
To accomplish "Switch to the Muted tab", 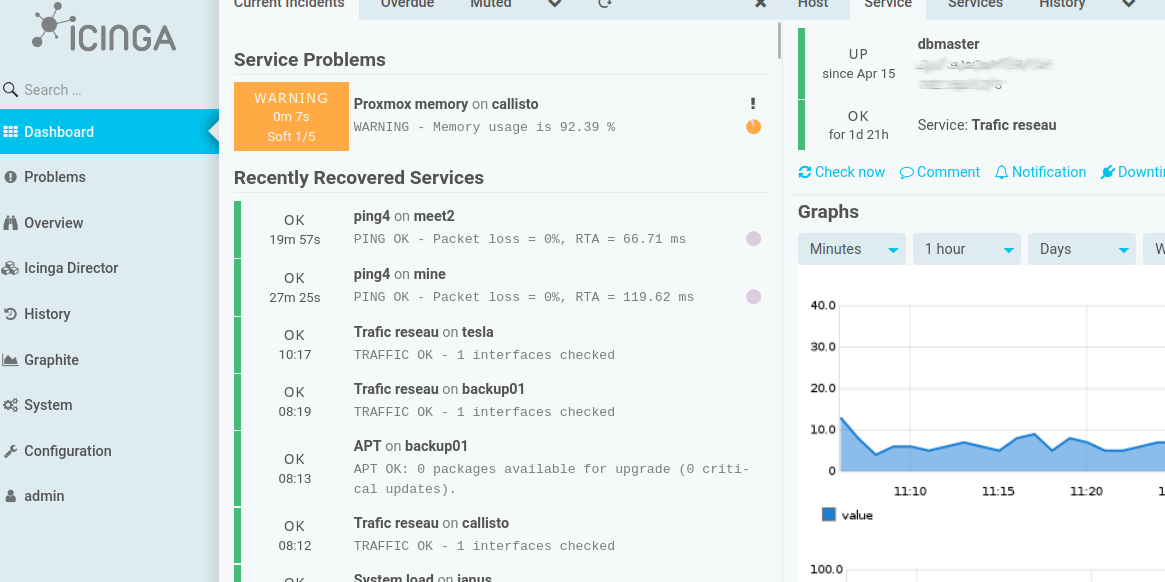I will click(x=491, y=5).
